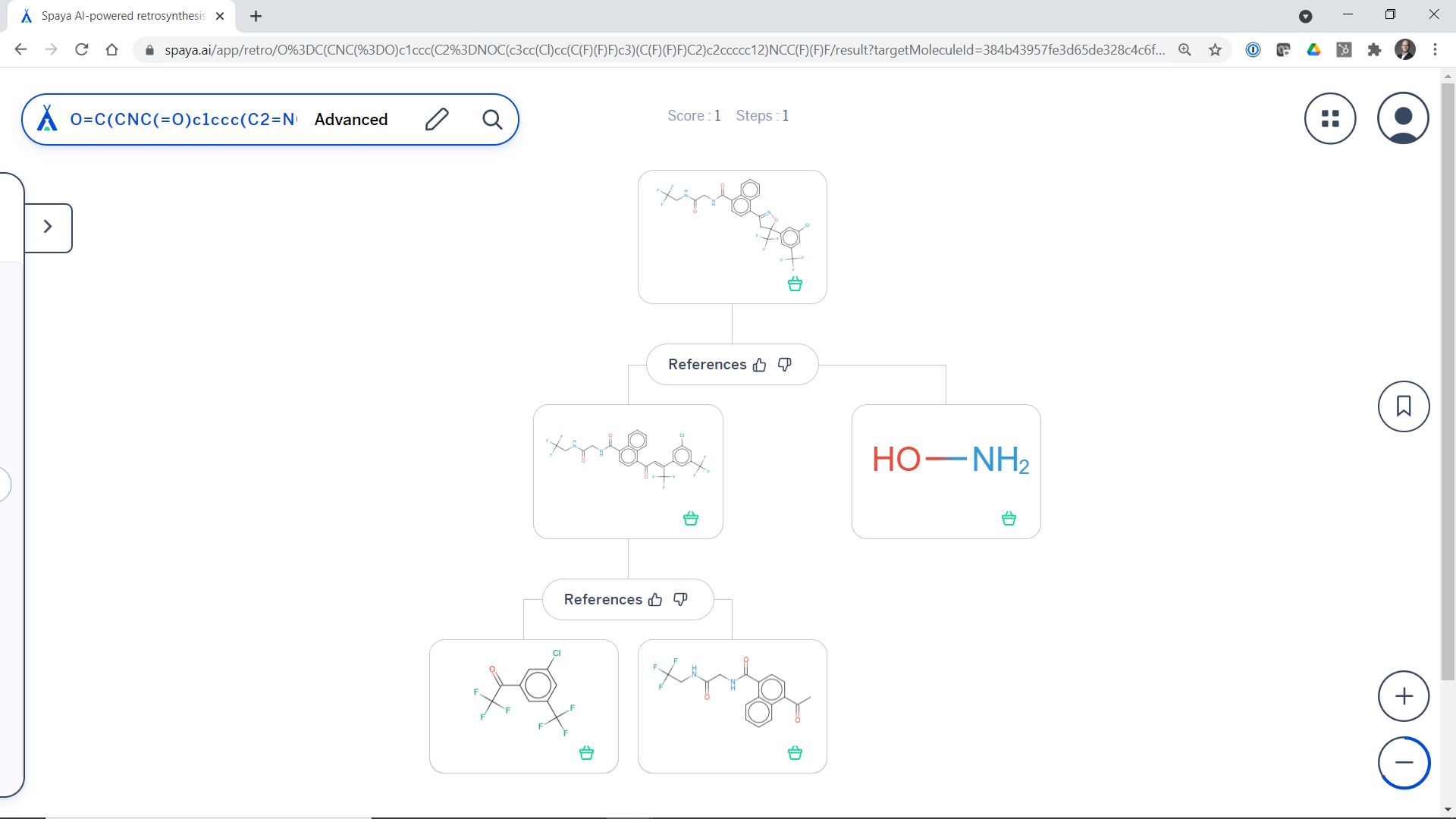Thumbs up the second References step
1456x819 pixels.
(655, 600)
